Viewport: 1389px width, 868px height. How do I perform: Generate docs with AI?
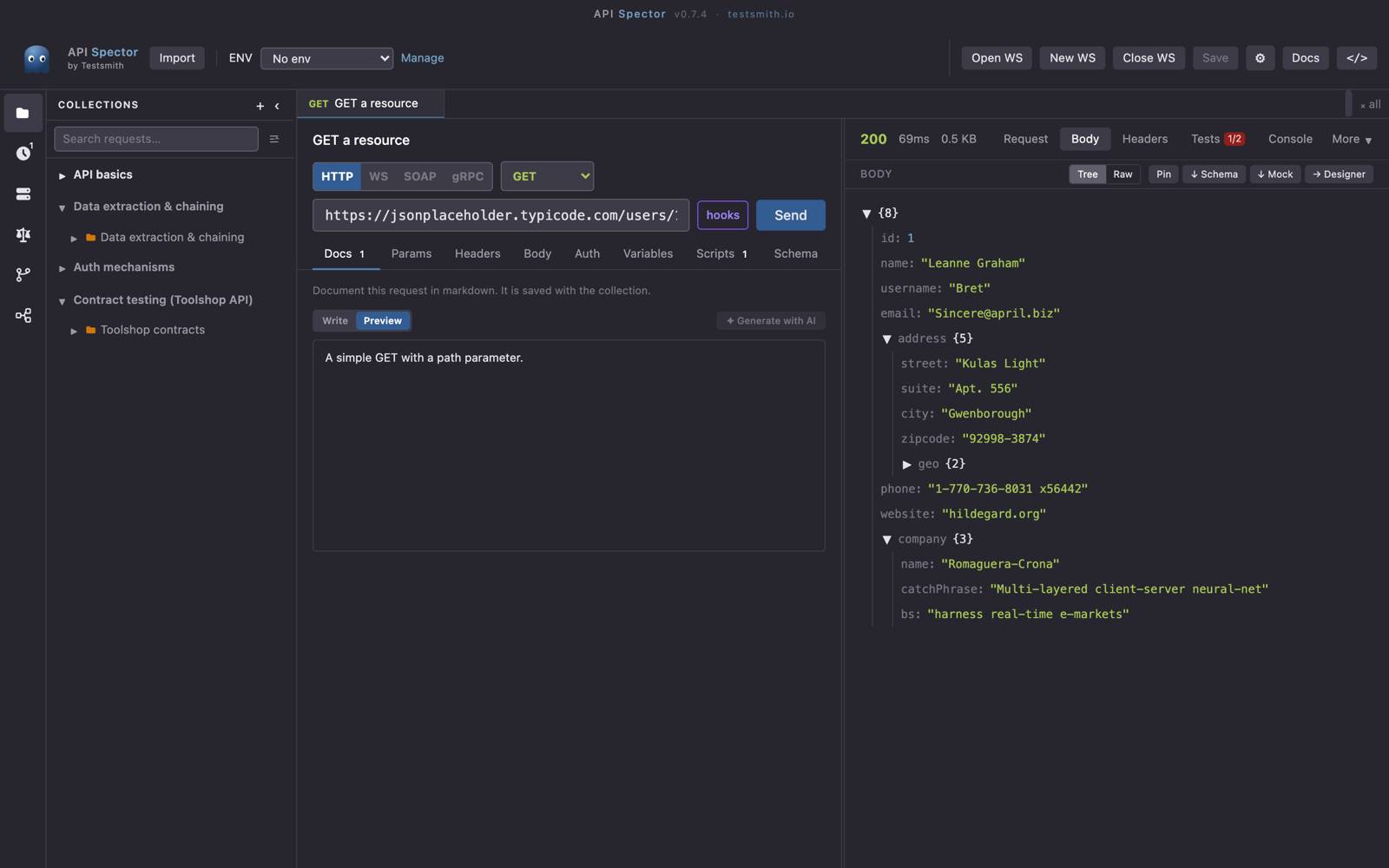coord(771,321)
